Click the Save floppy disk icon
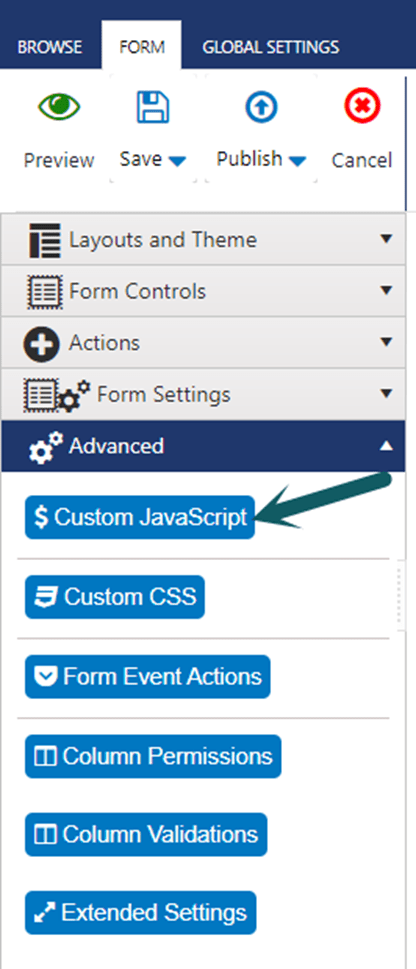Image resolution: width=416 pixels, height=969 pixels. 152,108
